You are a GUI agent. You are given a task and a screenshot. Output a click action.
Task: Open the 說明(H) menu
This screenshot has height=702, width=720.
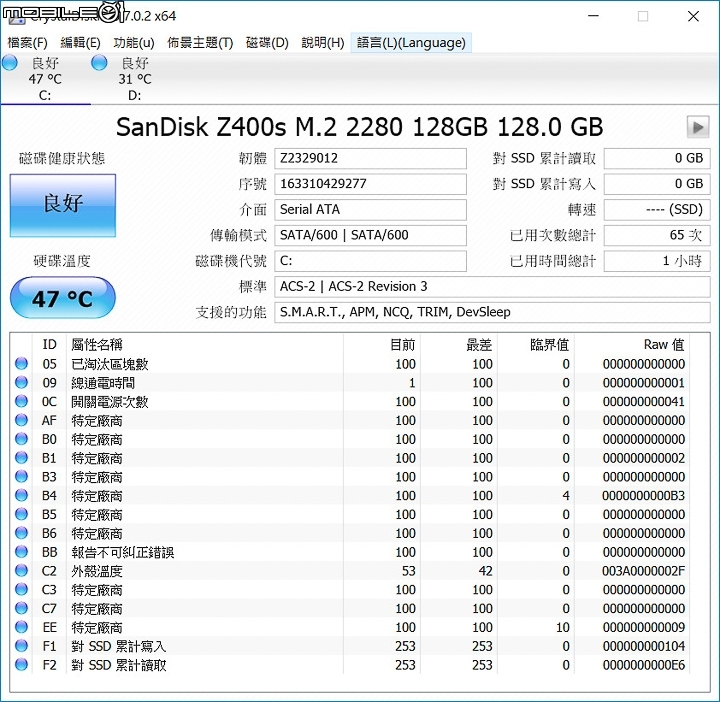(323, 43)
